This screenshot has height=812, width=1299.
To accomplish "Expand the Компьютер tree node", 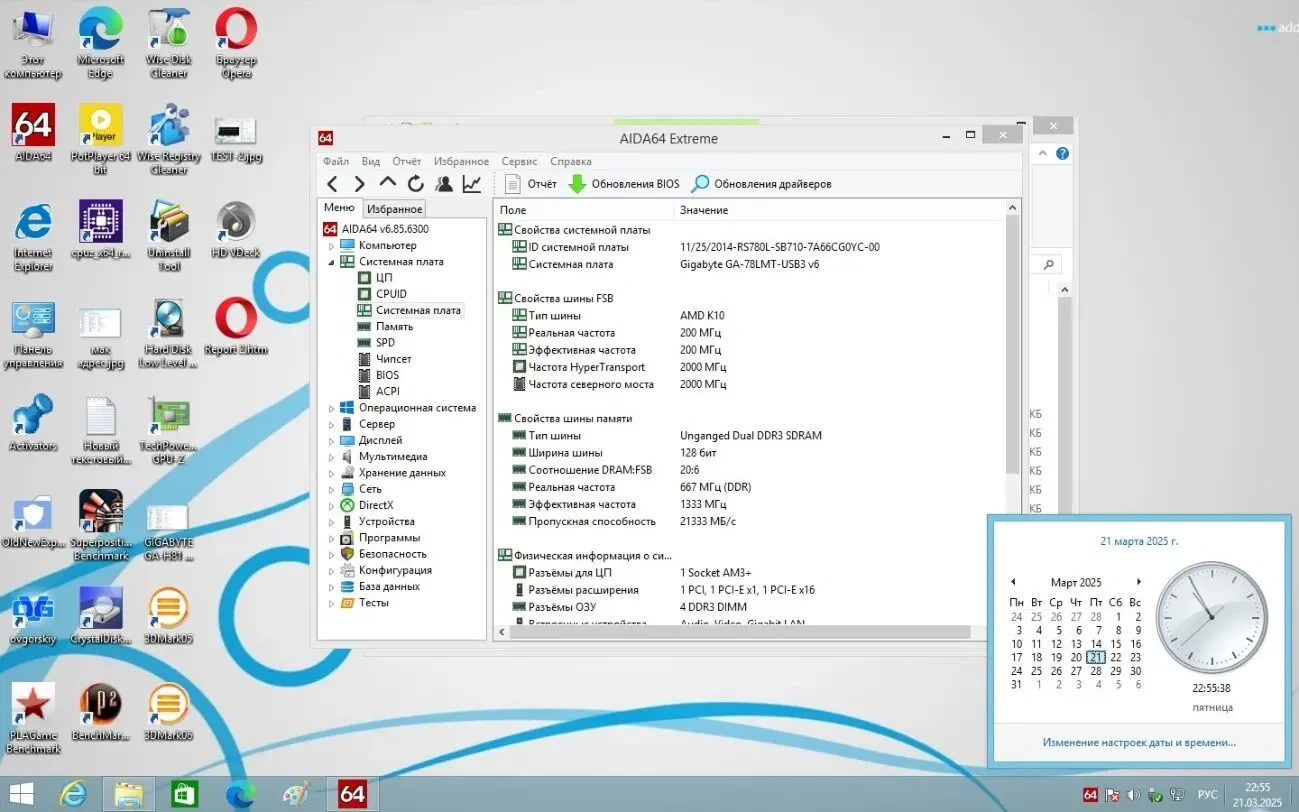I will click(332, 246).
